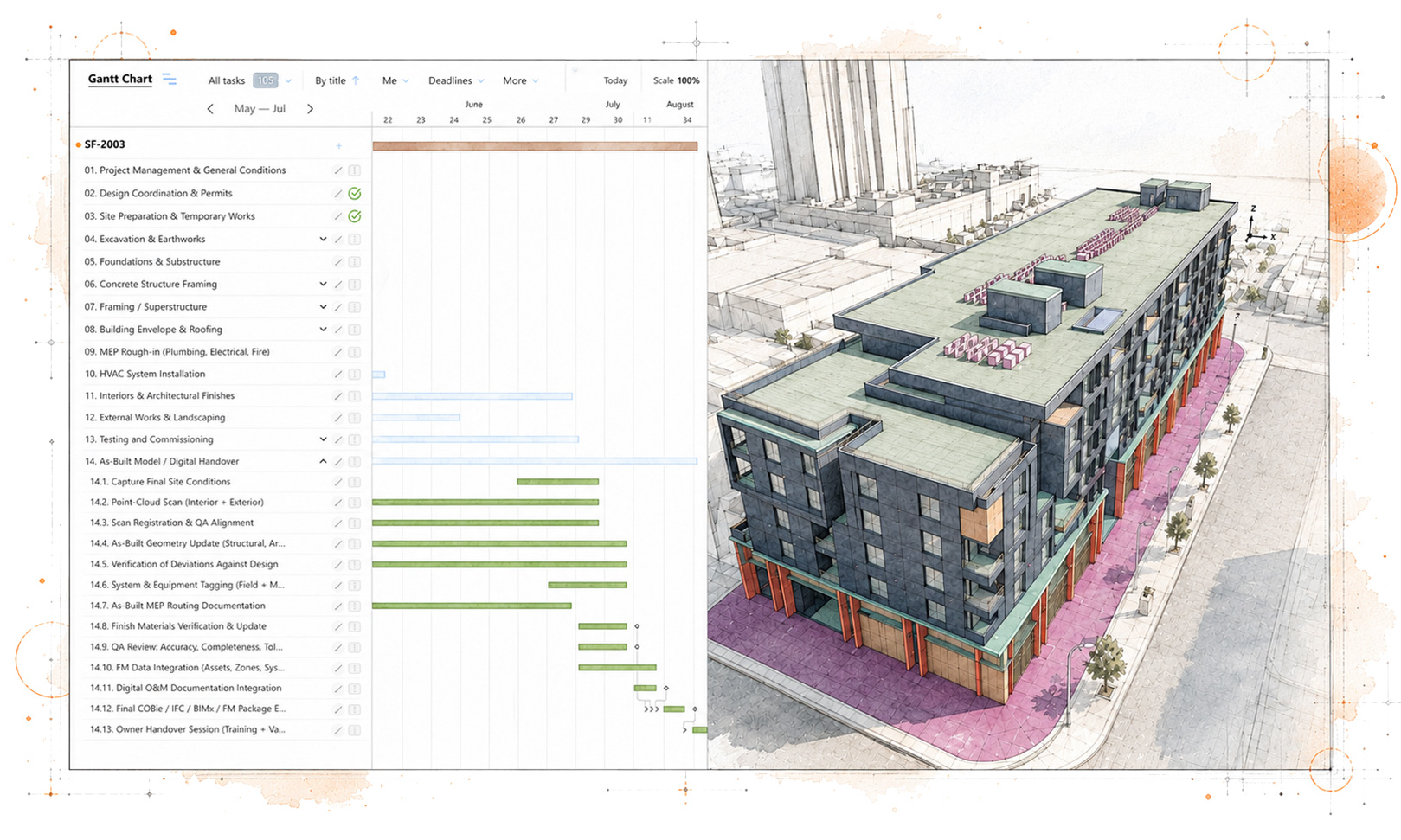Collapse the As-Built Model / Digital Handover group
This screenshot has width=1401, height=840.
[323, 462]
